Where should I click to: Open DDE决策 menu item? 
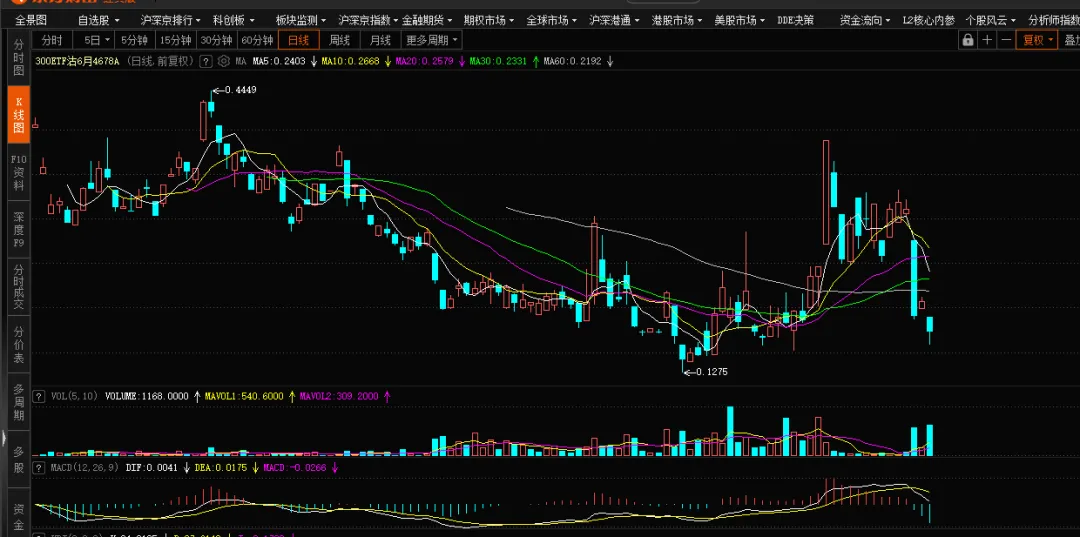(x=795, y=21)
